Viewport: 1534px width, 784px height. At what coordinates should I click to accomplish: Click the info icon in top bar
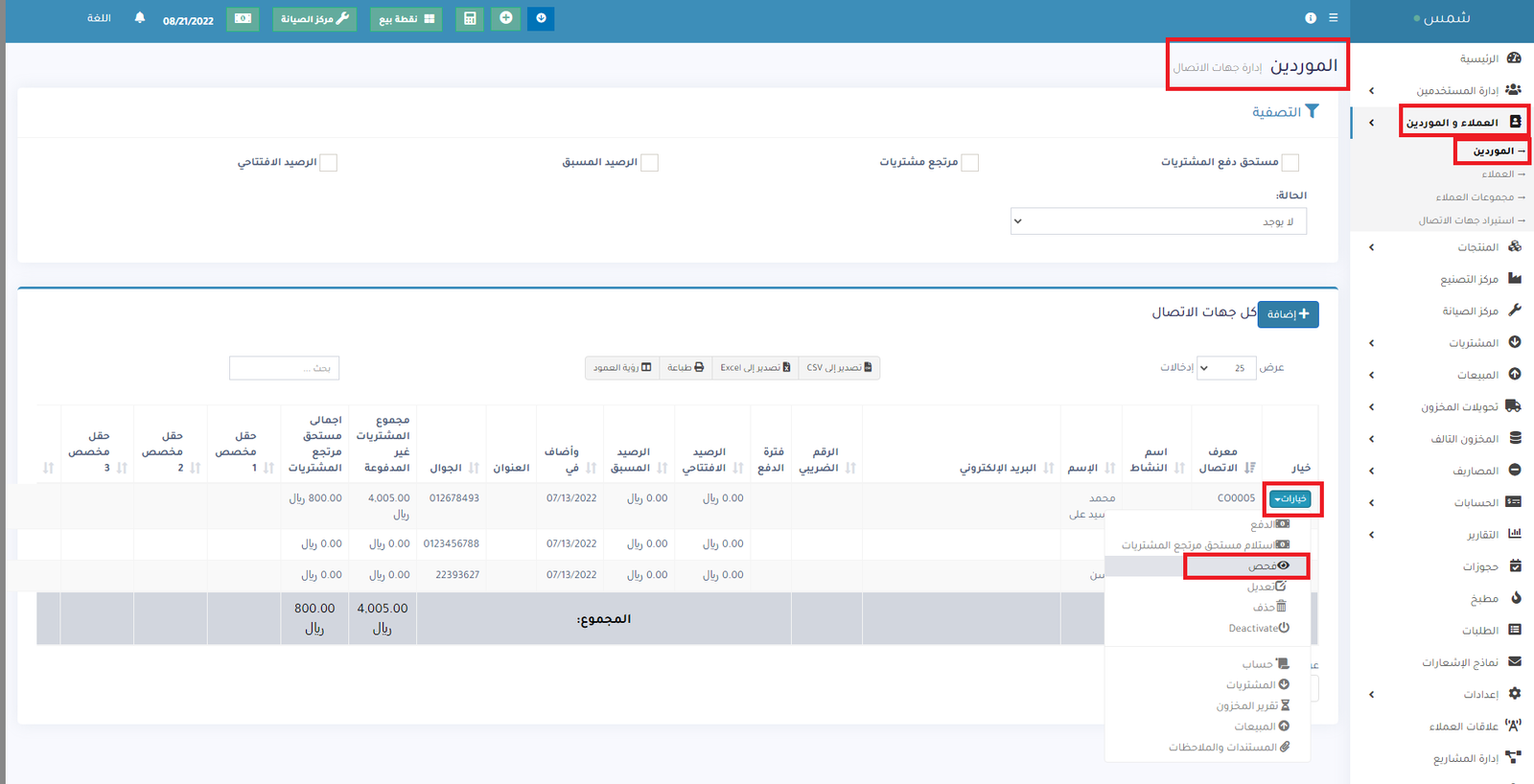tap(1311, 18)
